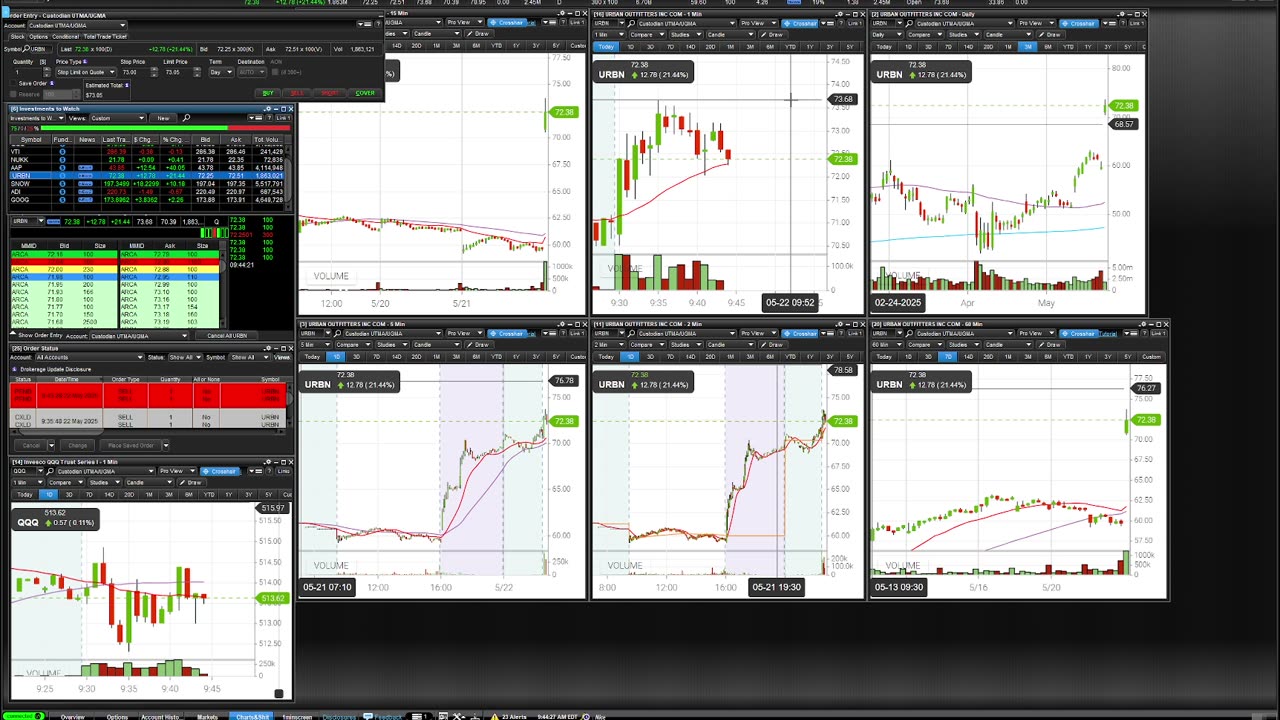Viewport: 1280px width, 720px height.
Task: Open the 1minscreen tab in bottom bar
Action: [x=297, y=716]
